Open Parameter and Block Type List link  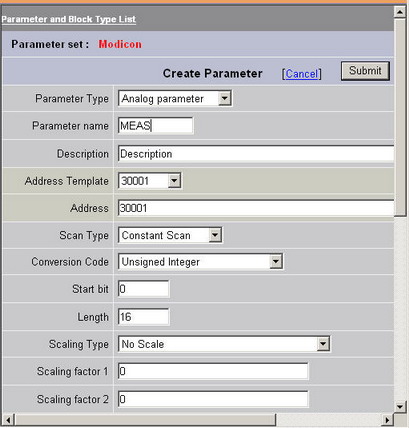pos(69,19)
